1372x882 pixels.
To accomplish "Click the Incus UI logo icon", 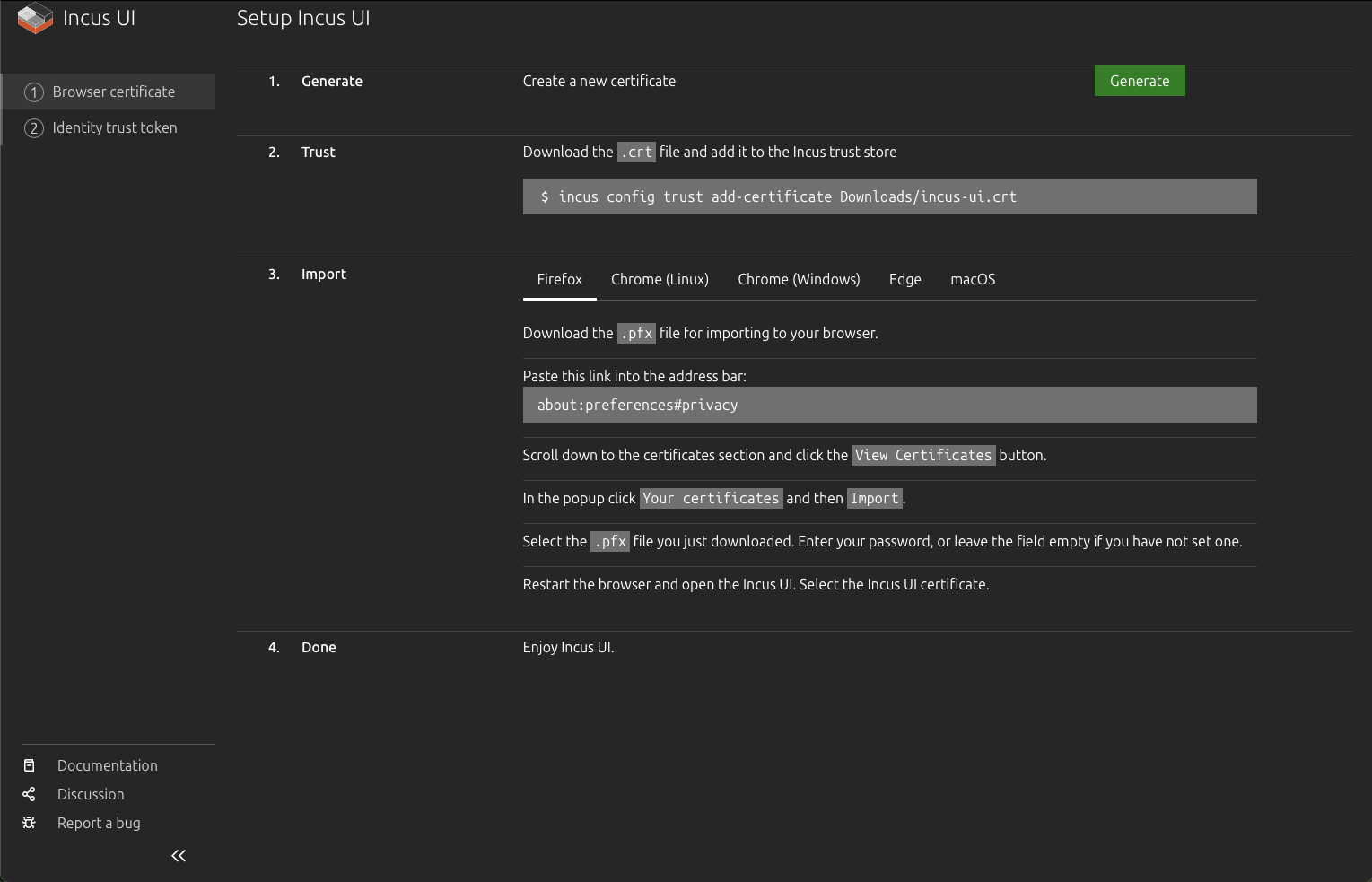I will (35, 19).
